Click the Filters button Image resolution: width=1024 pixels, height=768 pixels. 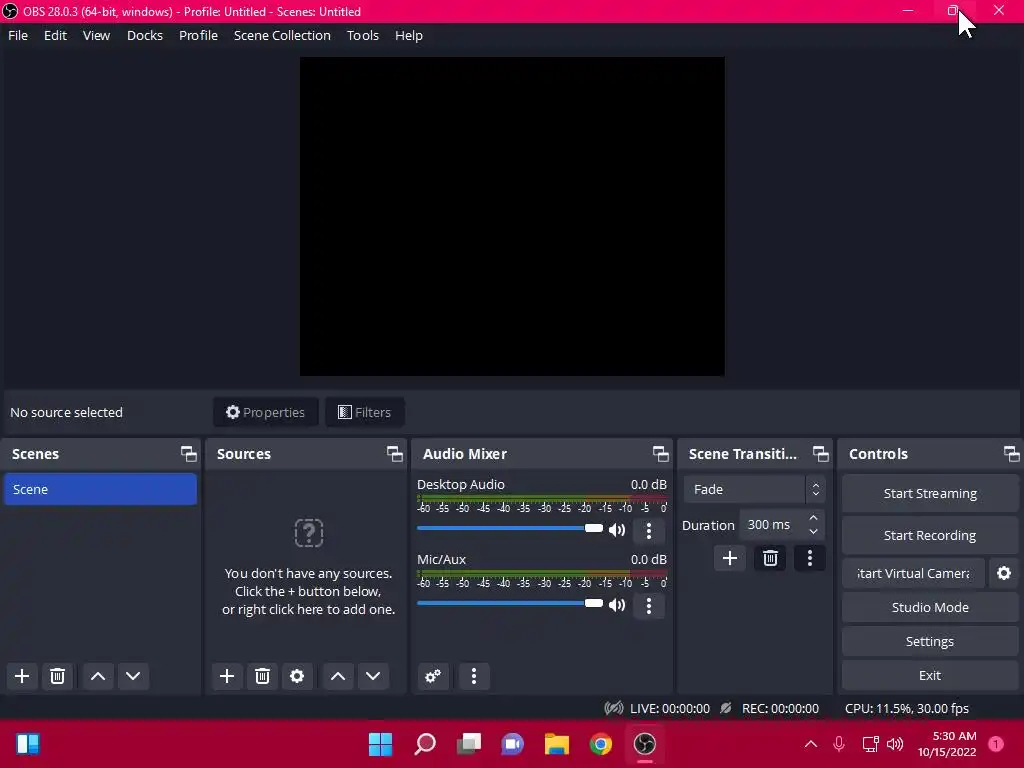click(x=364, y=412)
